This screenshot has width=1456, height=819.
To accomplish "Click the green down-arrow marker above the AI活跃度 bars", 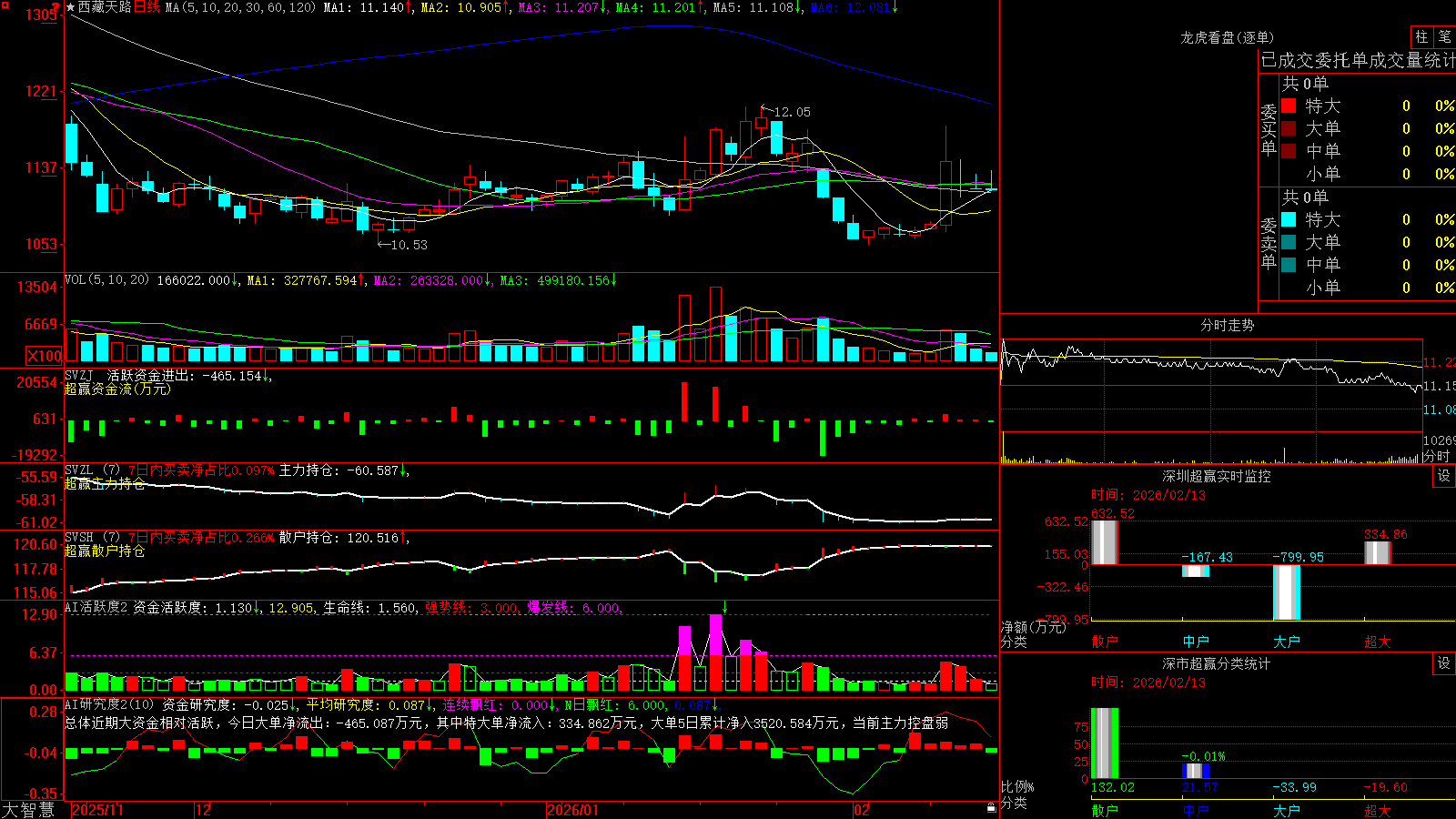I will pos(724,607).
